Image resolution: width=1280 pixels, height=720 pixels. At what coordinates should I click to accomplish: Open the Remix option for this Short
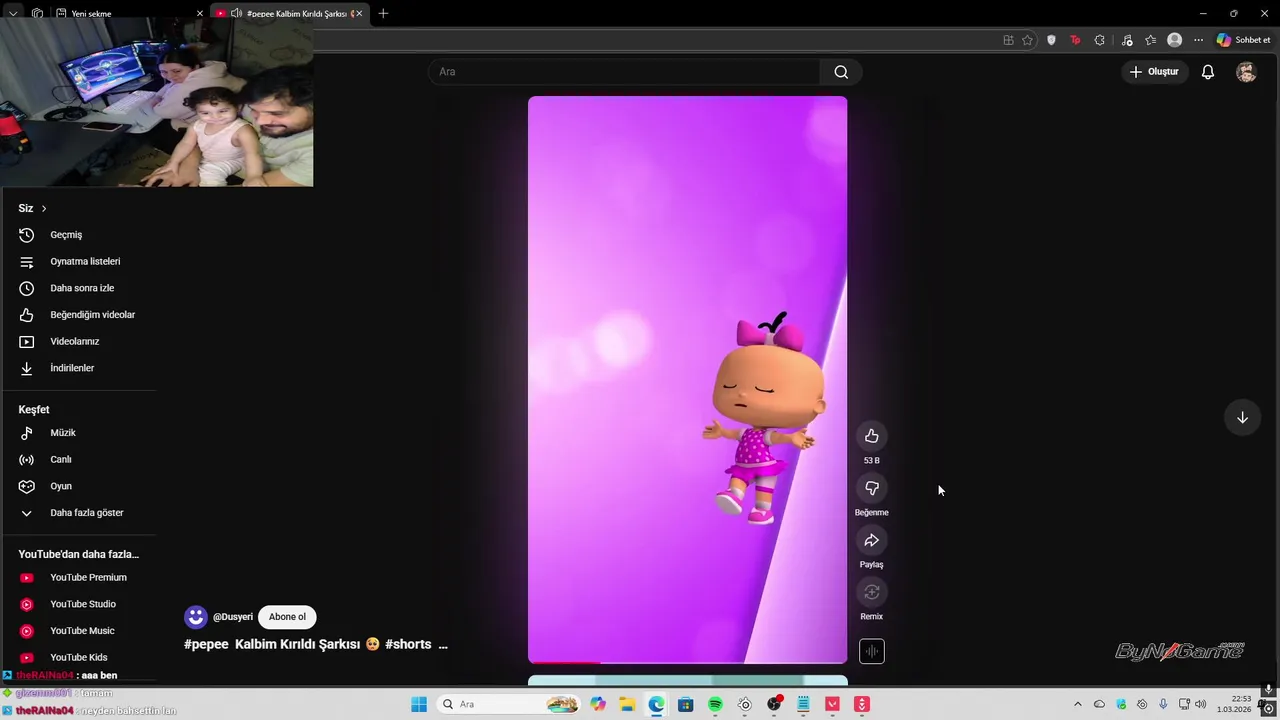pyautogui.click(x=872, y=592)
